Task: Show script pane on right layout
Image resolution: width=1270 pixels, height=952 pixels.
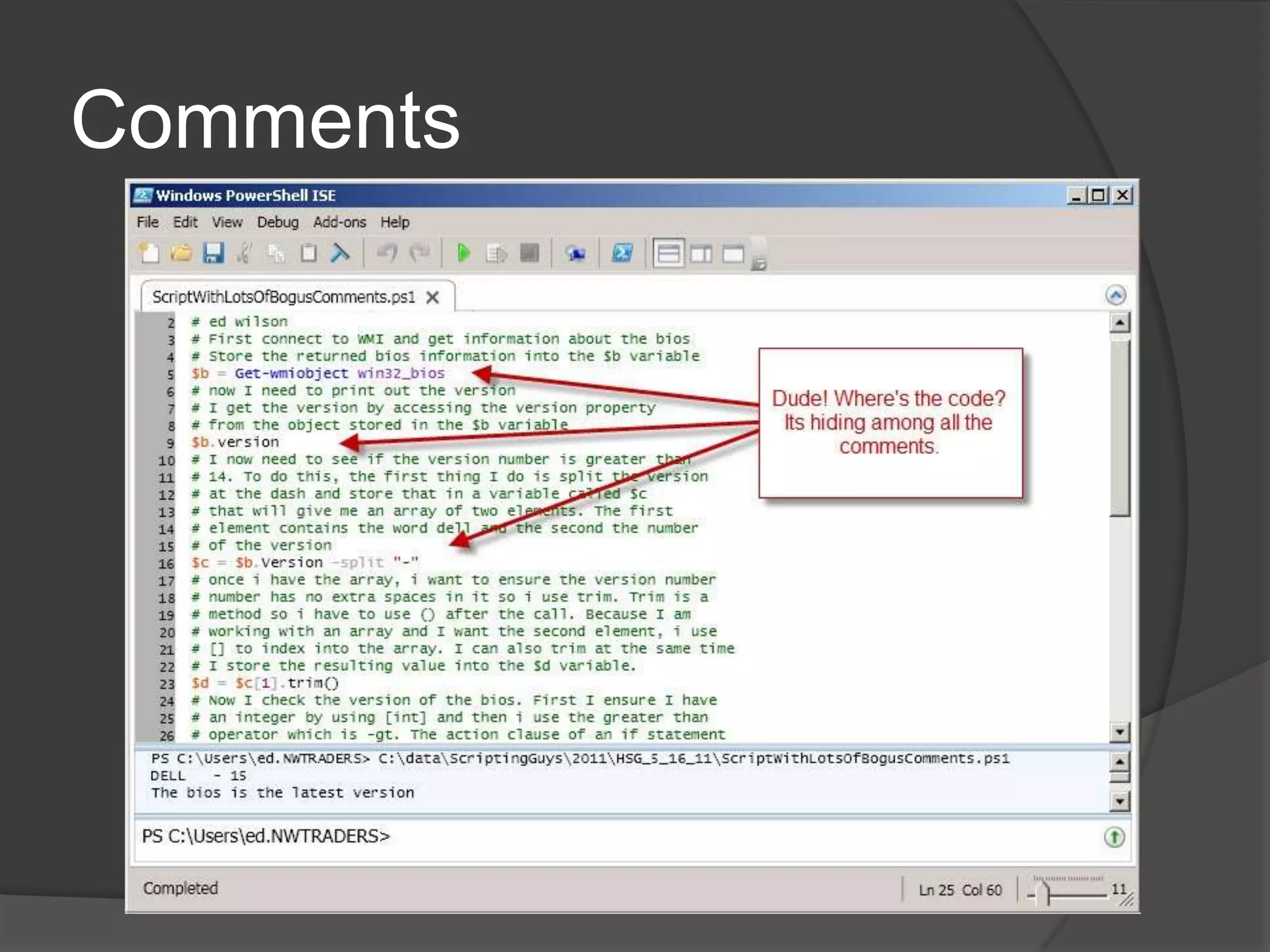Action: (x=701, y=254)
